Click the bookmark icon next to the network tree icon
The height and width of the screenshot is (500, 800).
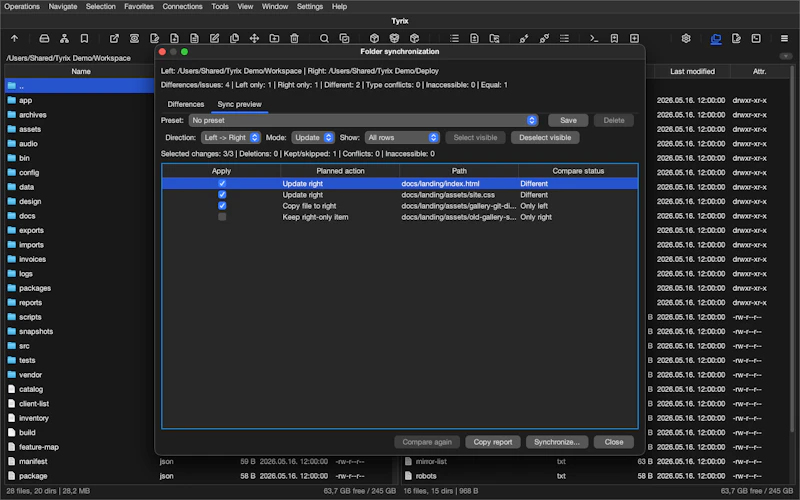coord(84,38)
